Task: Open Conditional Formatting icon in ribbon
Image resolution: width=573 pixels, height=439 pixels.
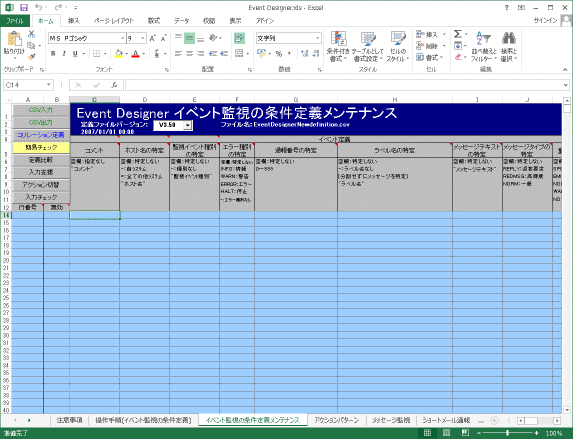Action: coord(338,47)
